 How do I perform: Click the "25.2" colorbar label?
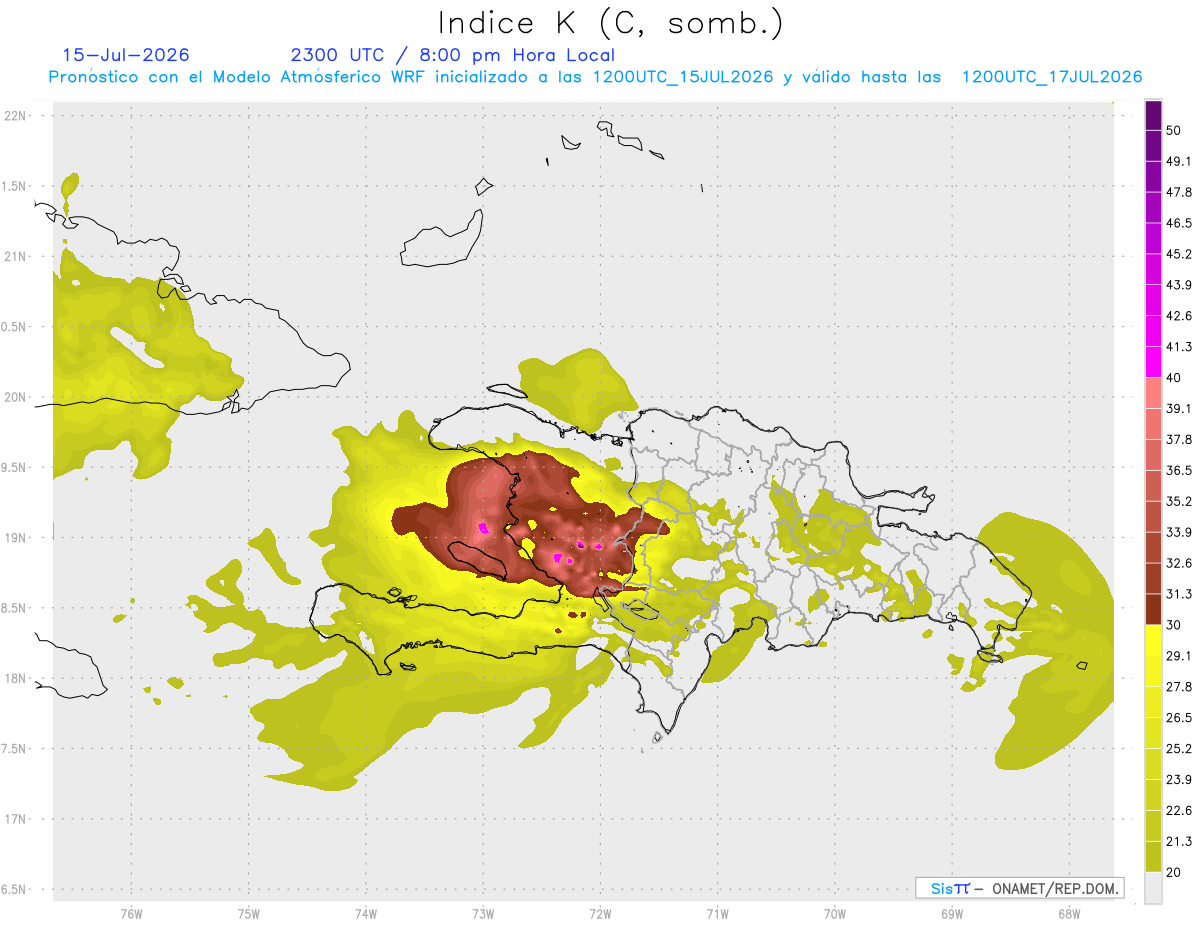(1179, 749)
